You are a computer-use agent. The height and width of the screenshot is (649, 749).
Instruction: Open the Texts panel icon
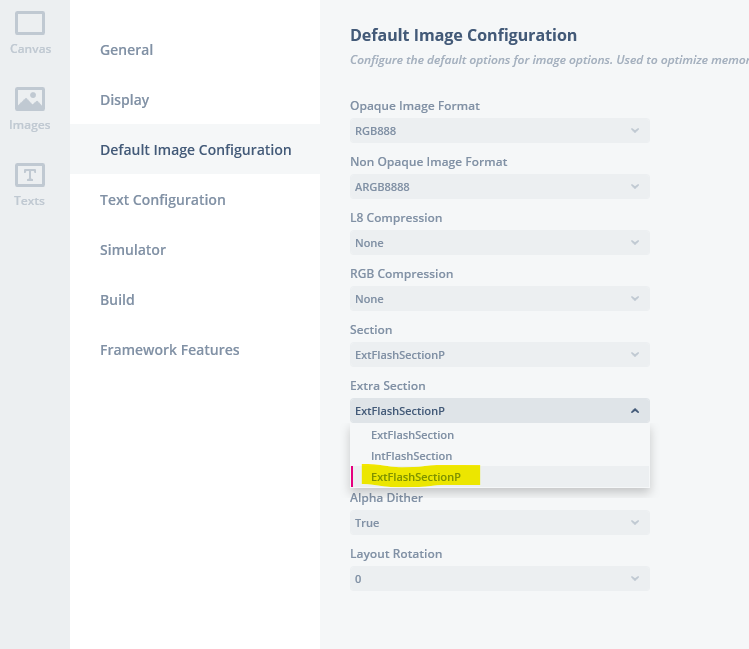point(30,183)
